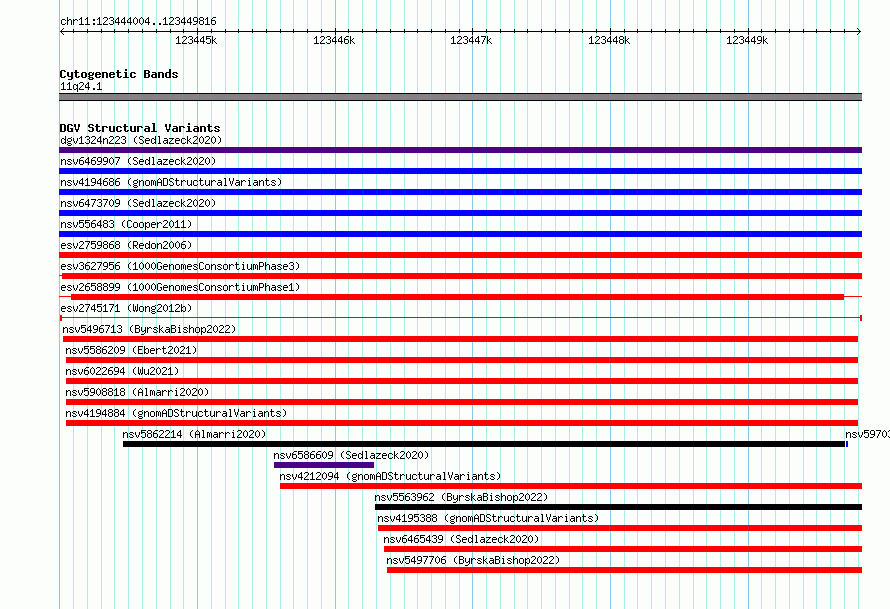
Task: Click the 11q24.1 band label
Action: pyautogui.click(x=81, y=86)
